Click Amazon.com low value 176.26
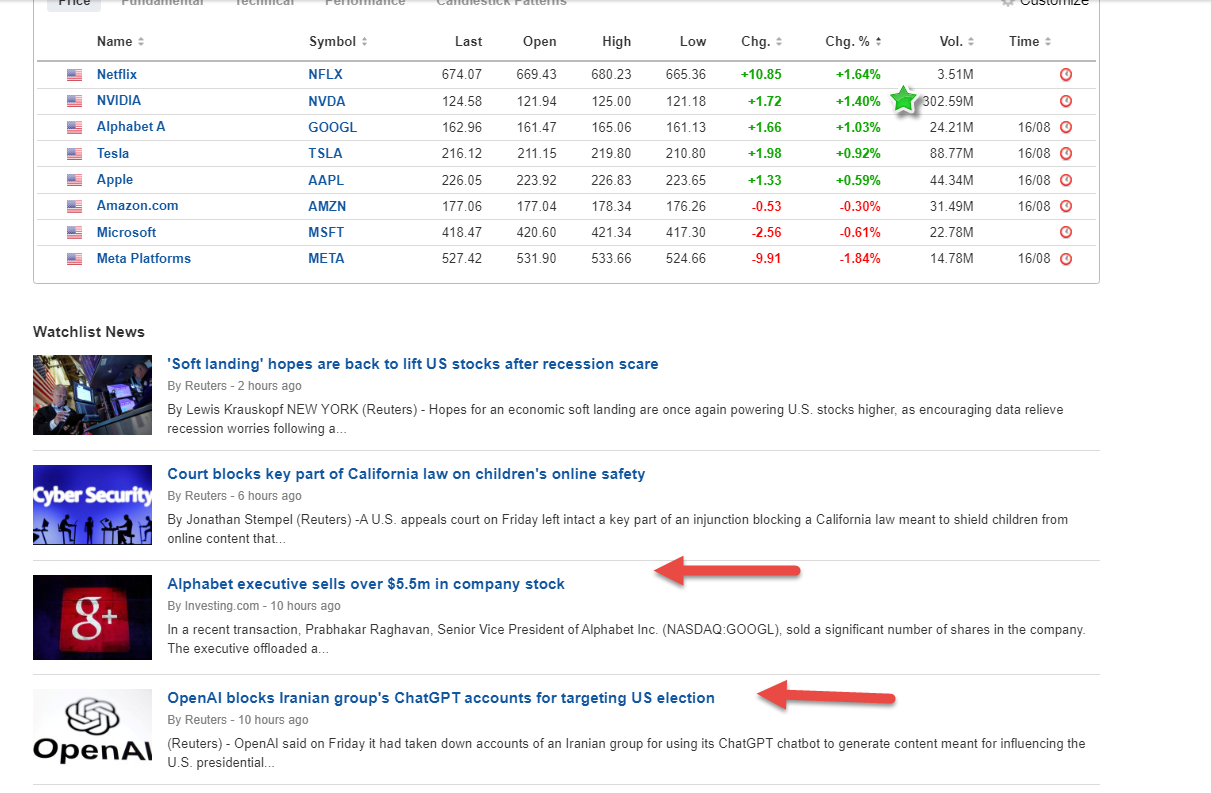The width and height of the screenshot is (1211, 793). point(686,206)
